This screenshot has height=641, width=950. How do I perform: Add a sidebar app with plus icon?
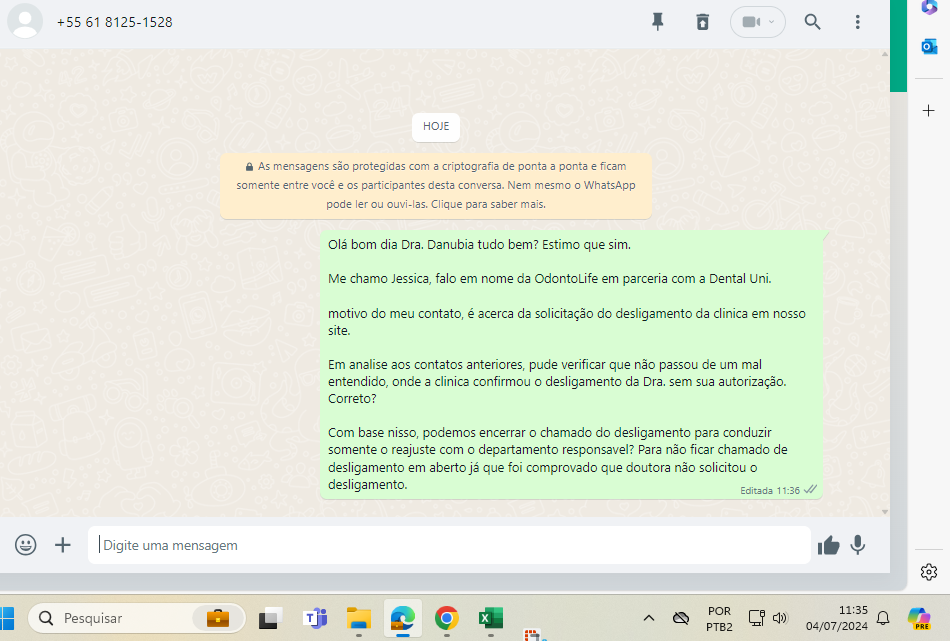click(928, 111)
